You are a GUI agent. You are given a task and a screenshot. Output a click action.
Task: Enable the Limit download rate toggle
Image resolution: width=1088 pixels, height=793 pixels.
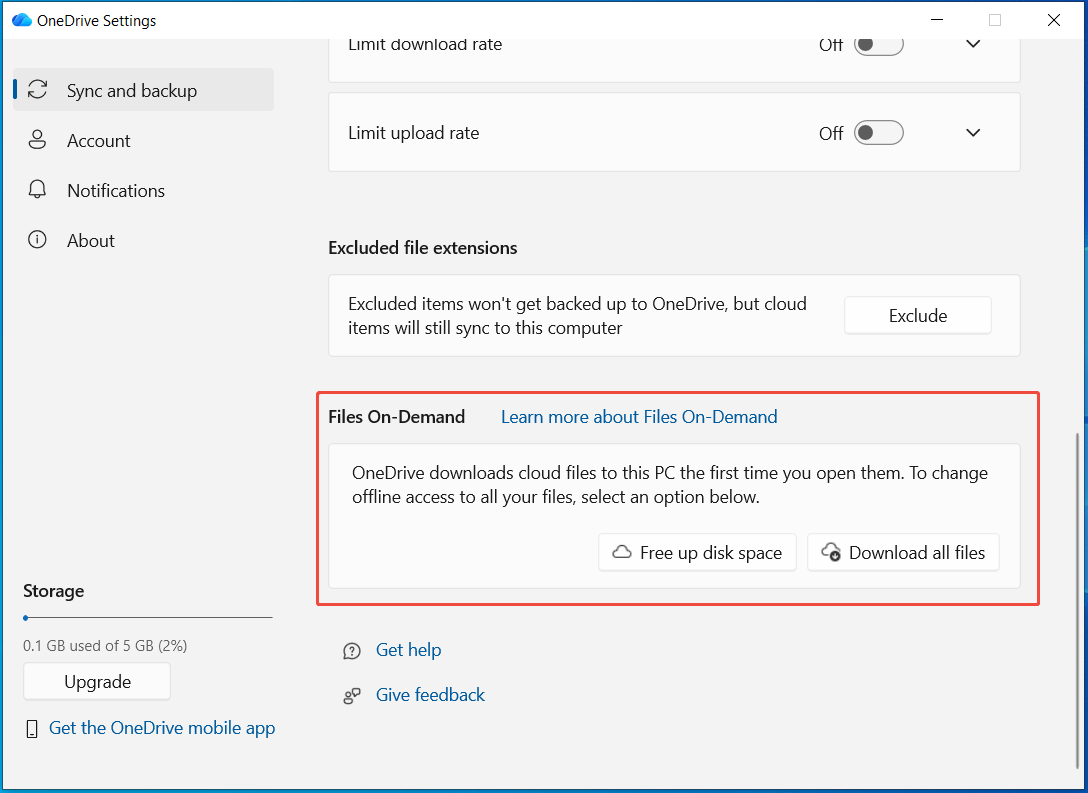(x=878, y=43)
